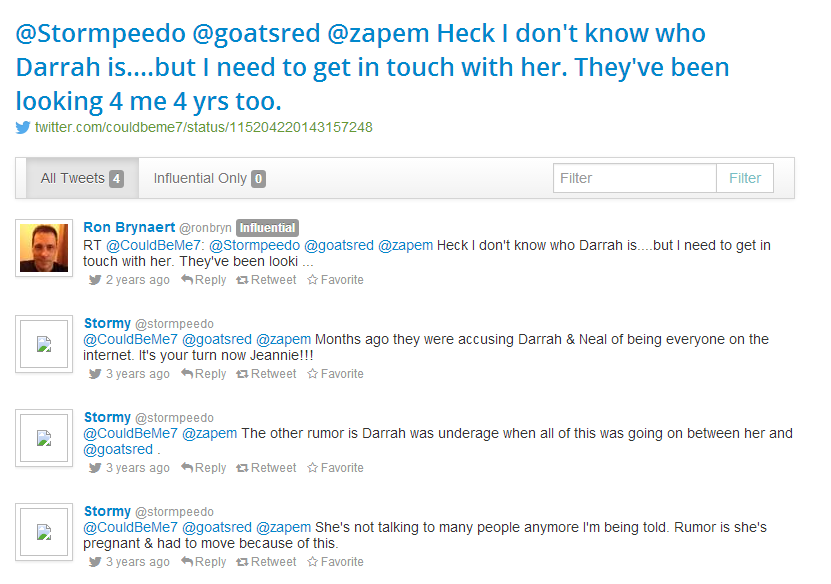Open @zapem mention in 'other rumor' tweet
Image resolution: width=831 pixels, height=584 pixels.
(210, 433)
